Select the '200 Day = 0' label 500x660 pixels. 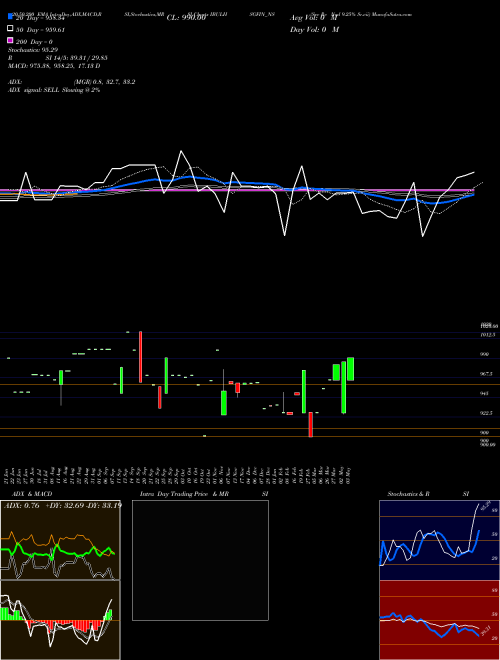pyautogui.click(x=35, y=42)
